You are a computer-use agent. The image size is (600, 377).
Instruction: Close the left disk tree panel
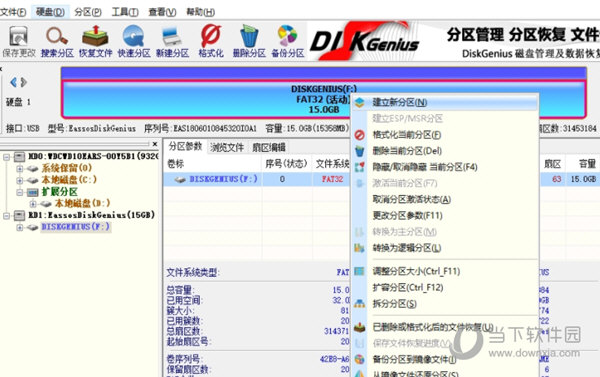click(x=155, y=144)
